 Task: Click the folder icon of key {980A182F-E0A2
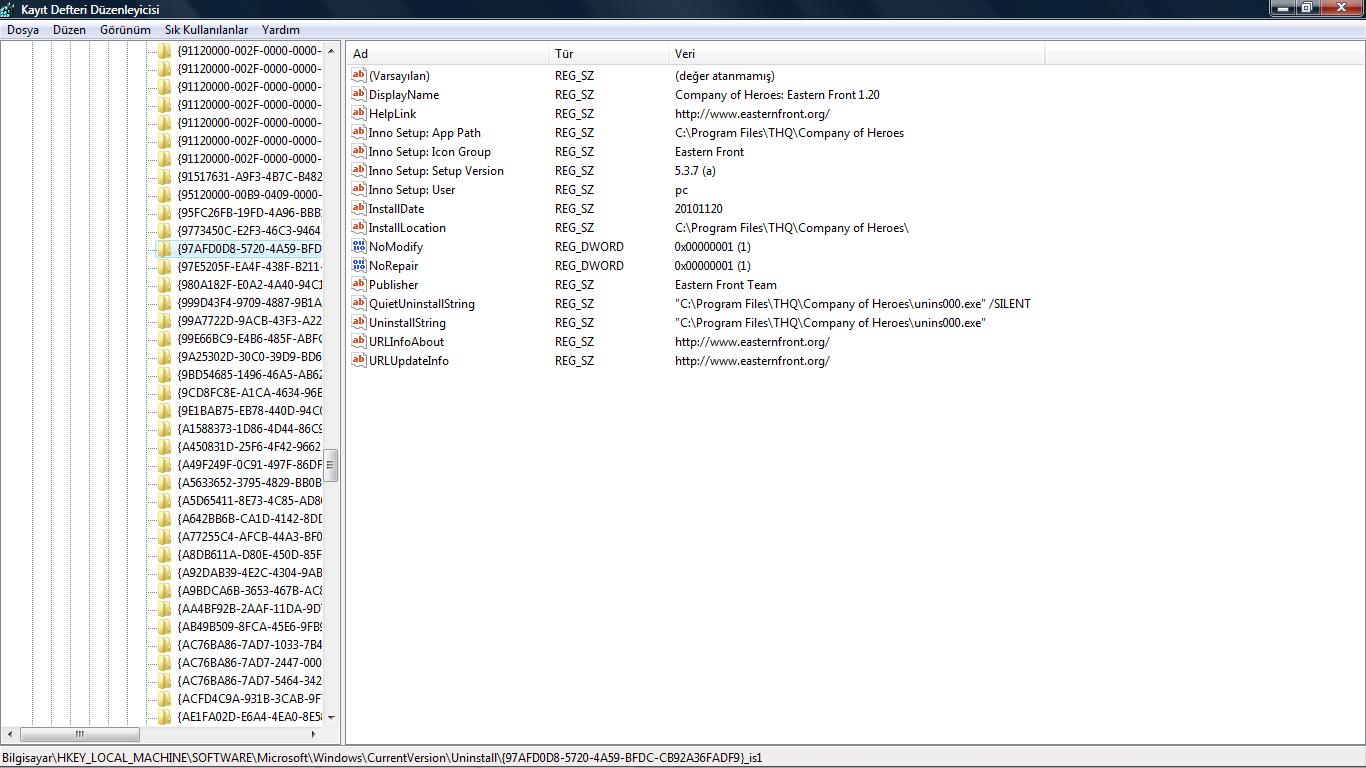(165, 284)
